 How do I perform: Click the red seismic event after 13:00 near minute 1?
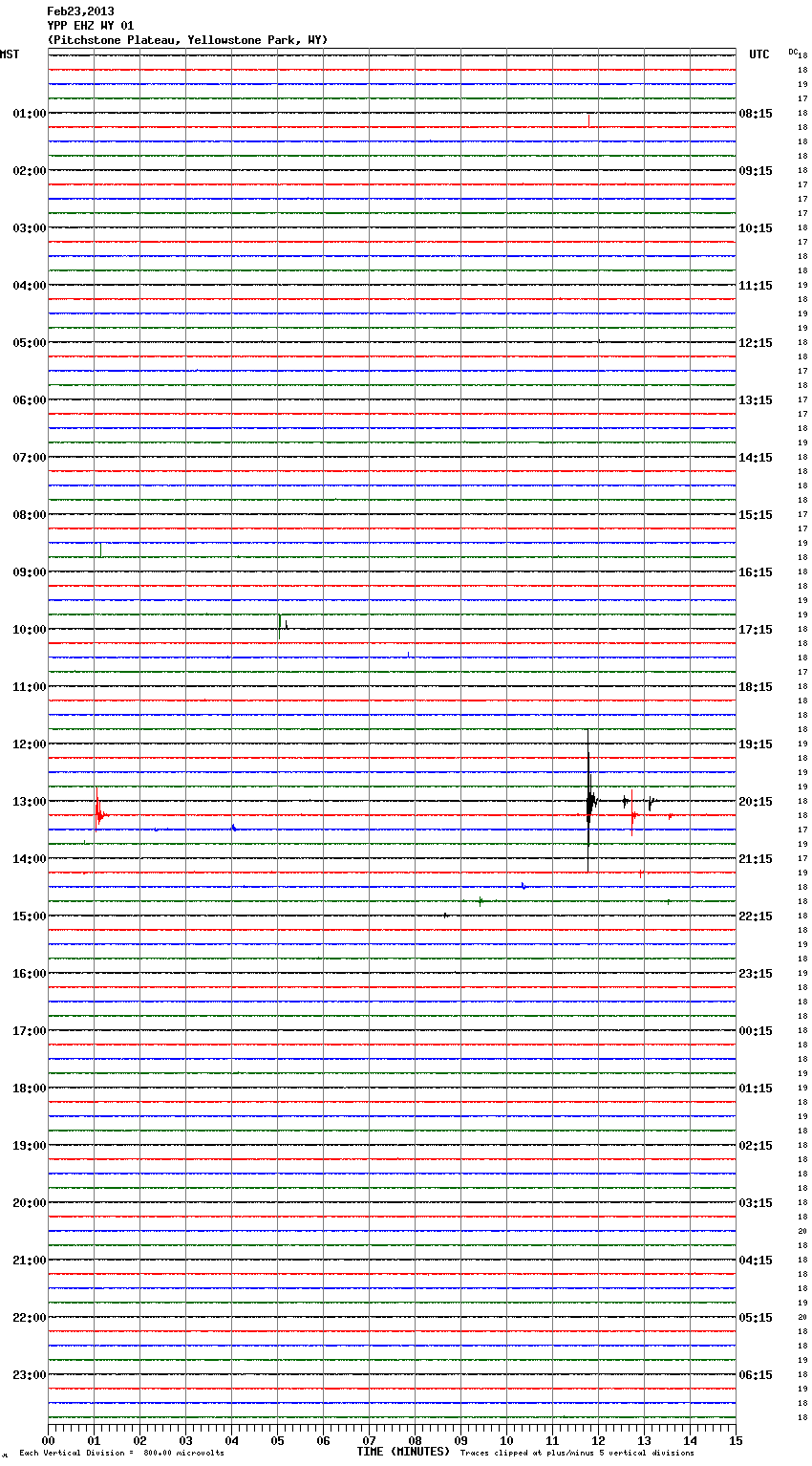tap(97, 814)
